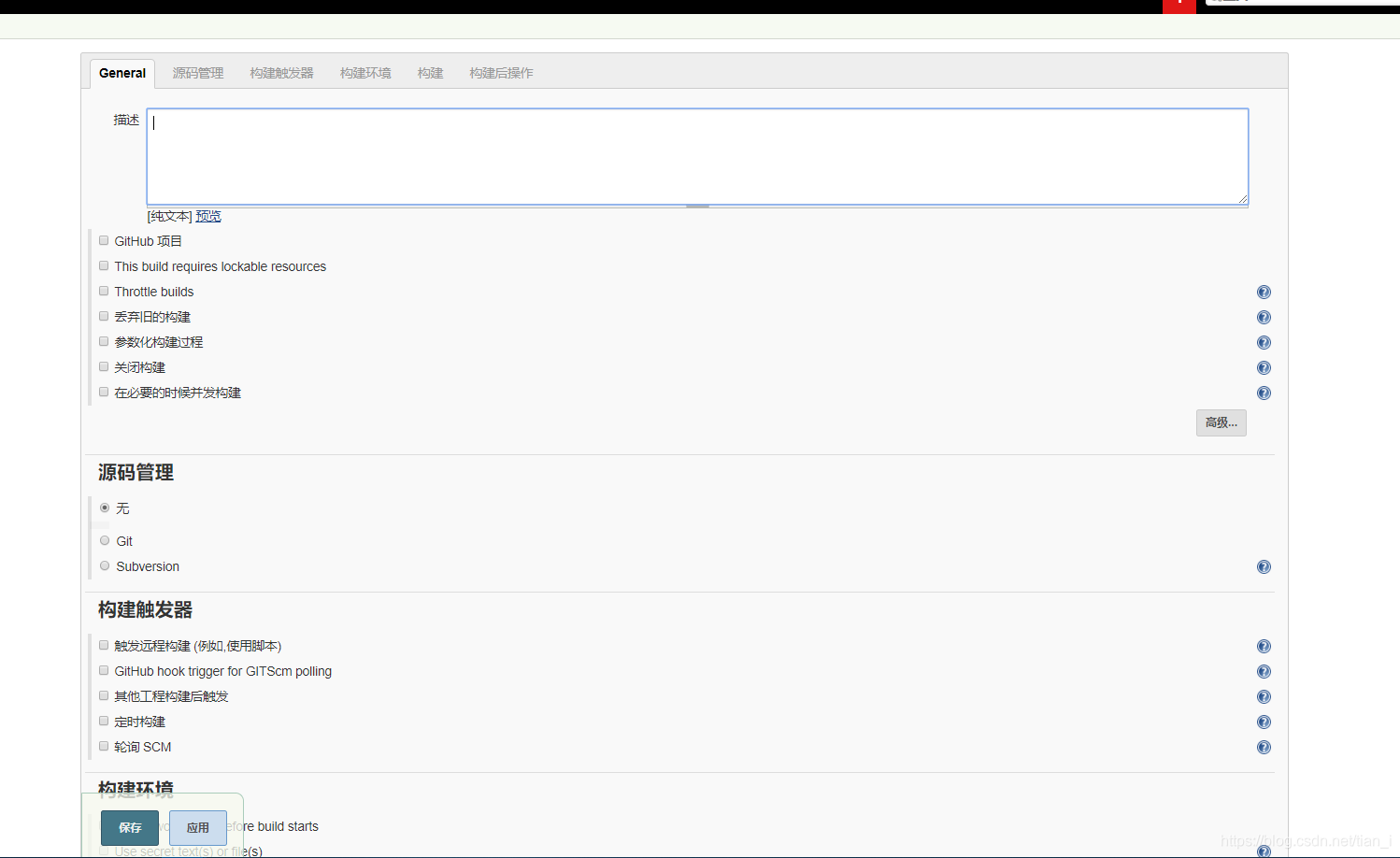Tick the 参数化构建过程 checkbox
This screenshot has height=858, width=1400.
point(104,341)
